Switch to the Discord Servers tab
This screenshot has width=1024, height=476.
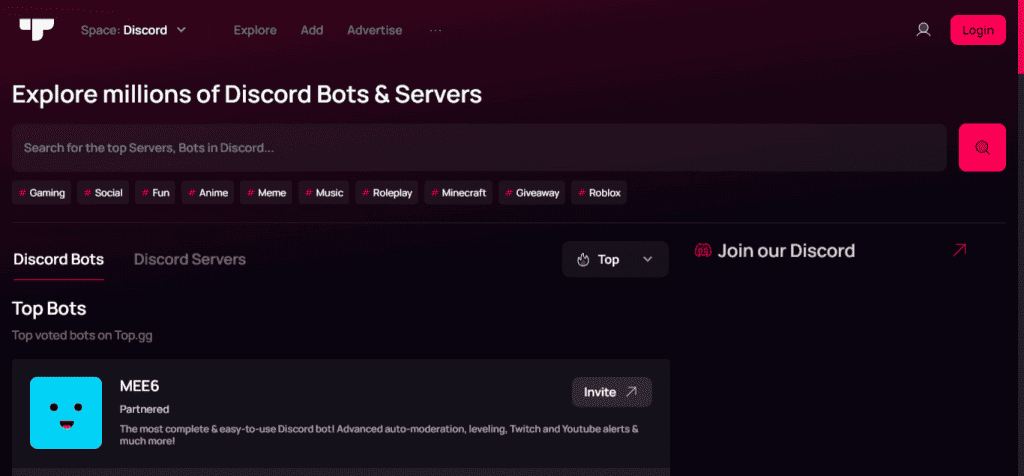[x=190, y=260]
